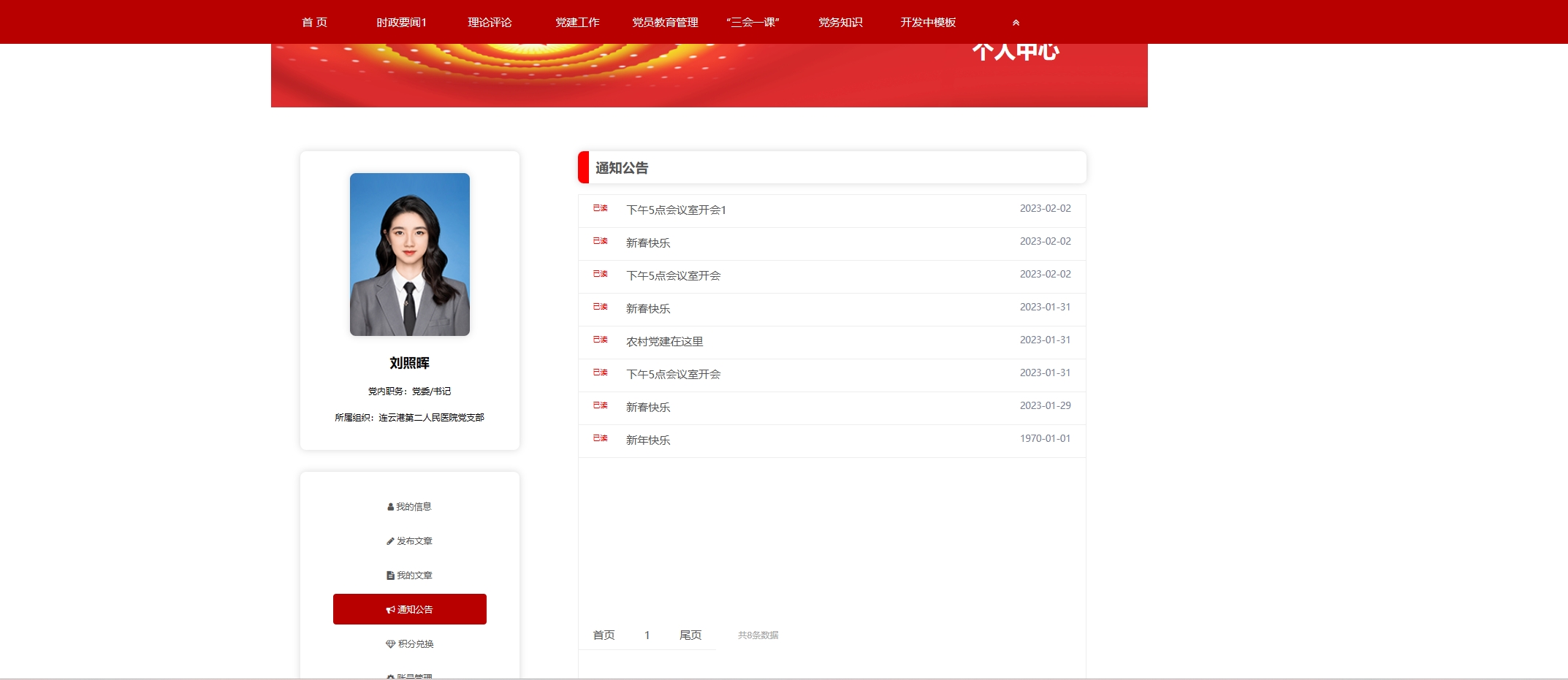Viewport: 1568px width, 680px height.
Task: Go to 首页 in the pagination
Action: coord(604,635)
